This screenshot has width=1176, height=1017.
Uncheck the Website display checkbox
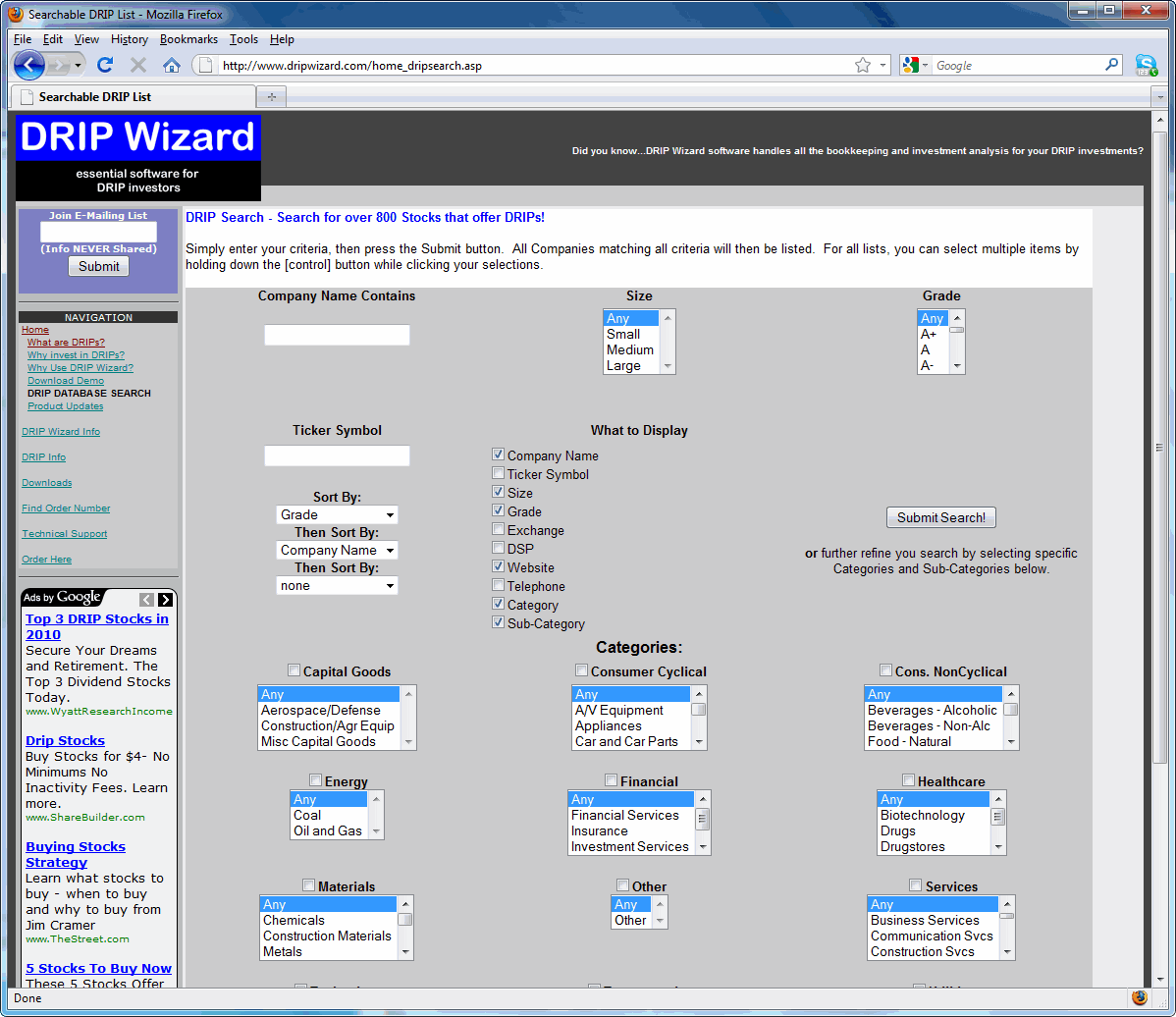(499, 566)
